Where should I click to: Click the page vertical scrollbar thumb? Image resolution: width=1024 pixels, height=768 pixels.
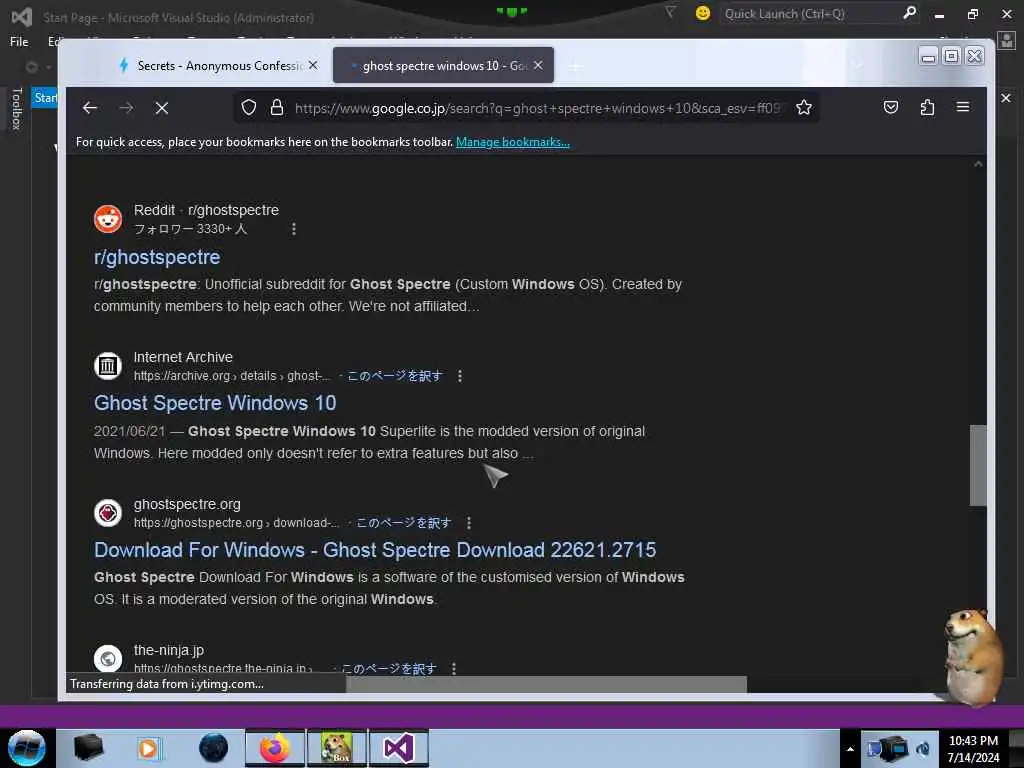click(978, 465)
